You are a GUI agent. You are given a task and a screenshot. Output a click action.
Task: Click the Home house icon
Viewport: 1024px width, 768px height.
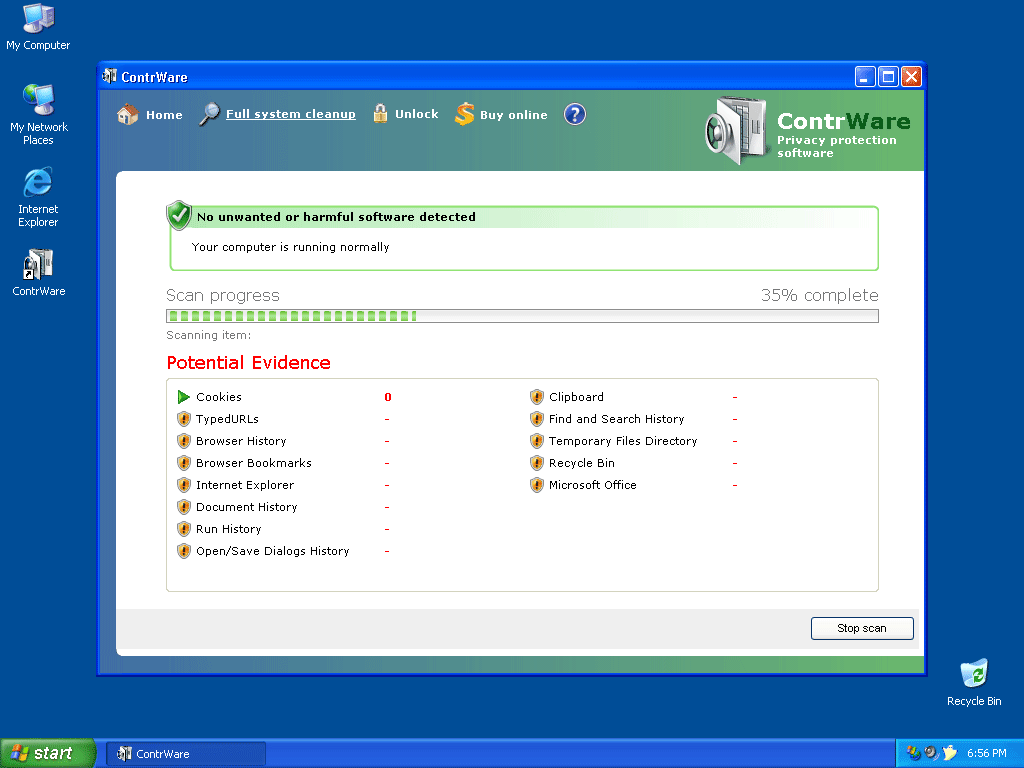coord(127,115)
